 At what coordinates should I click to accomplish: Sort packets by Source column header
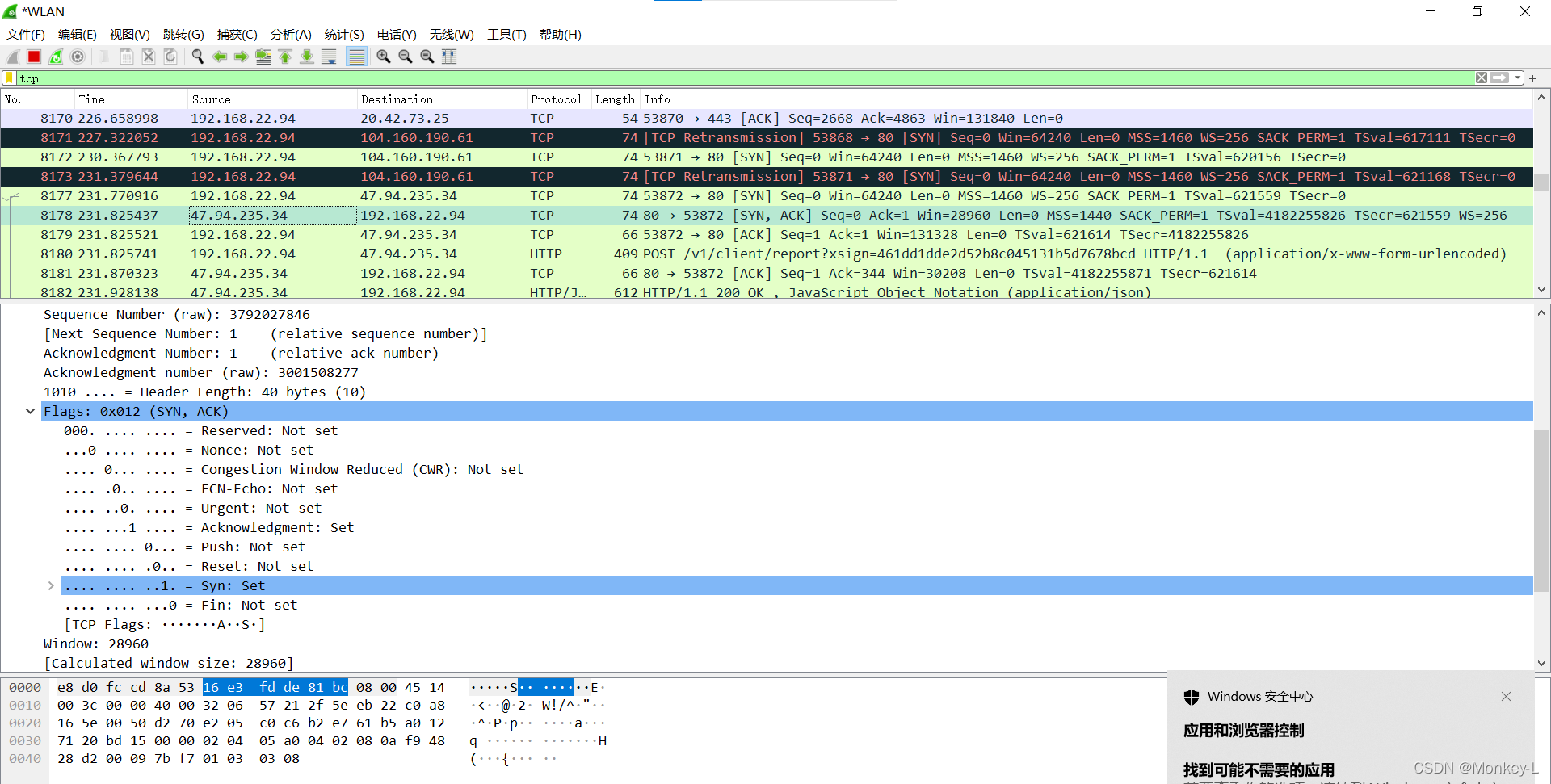click(272, 99)
